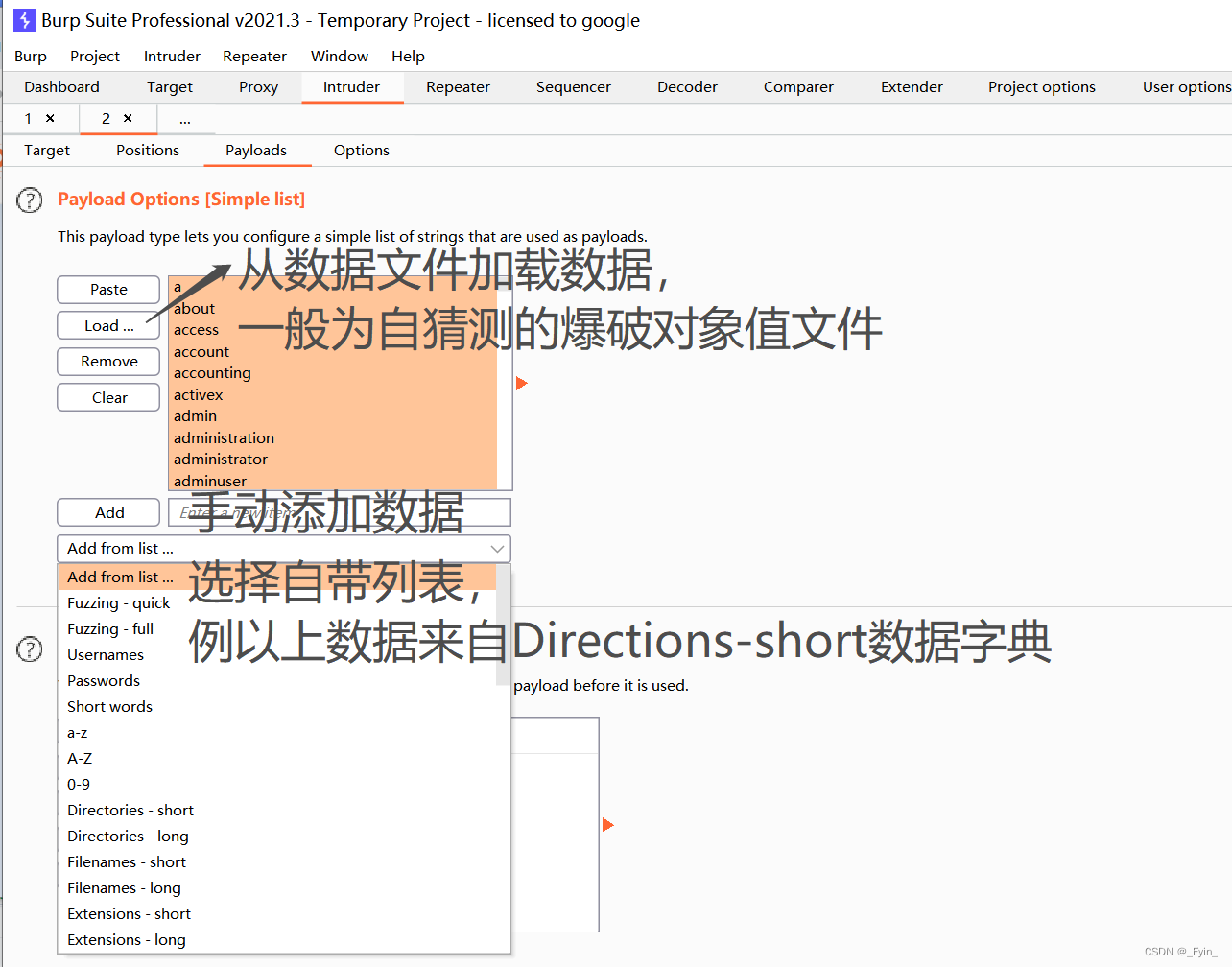
Task: Open the Intruder menu in the menu bar
Action: [172, 57]
